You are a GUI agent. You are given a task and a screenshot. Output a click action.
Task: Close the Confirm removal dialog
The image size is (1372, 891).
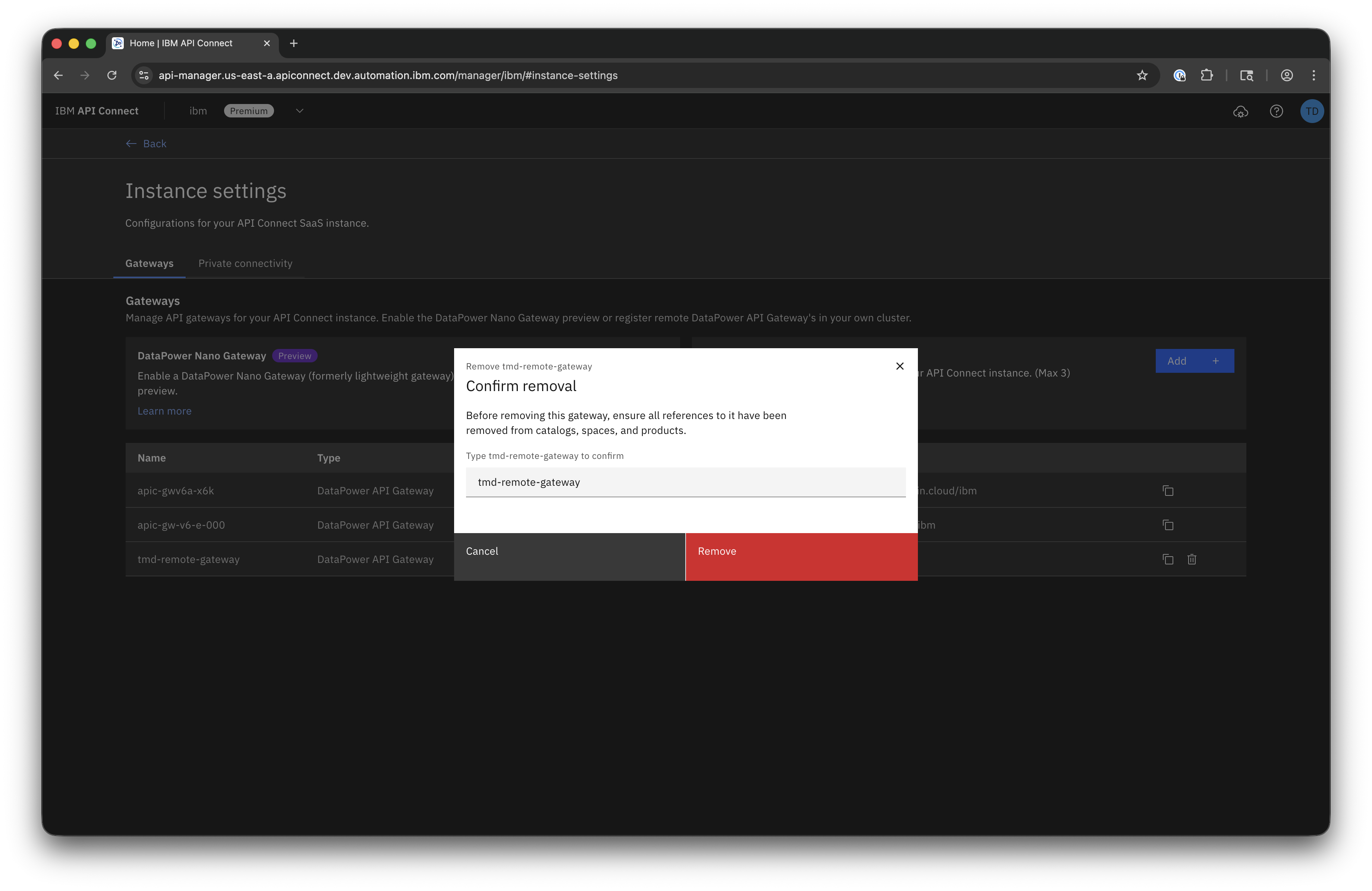(x=899, y=366)
